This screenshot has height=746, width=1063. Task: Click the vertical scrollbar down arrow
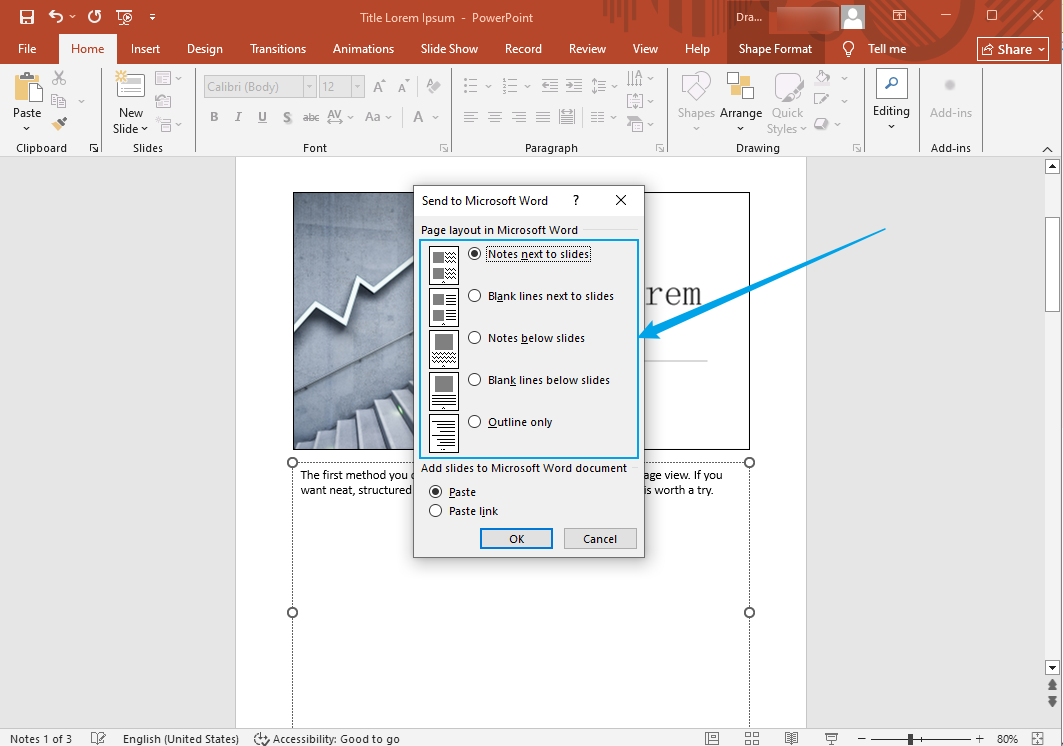tap(1052, 667)
